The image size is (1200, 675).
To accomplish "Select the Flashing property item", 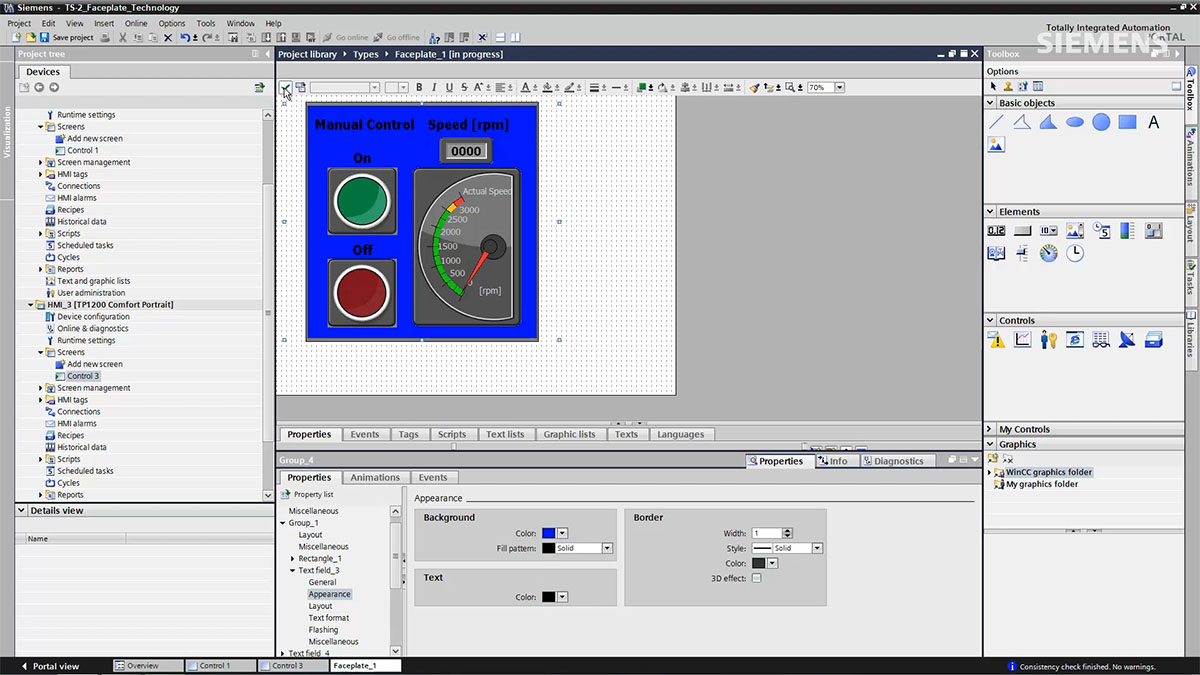I will pos(323,630).
